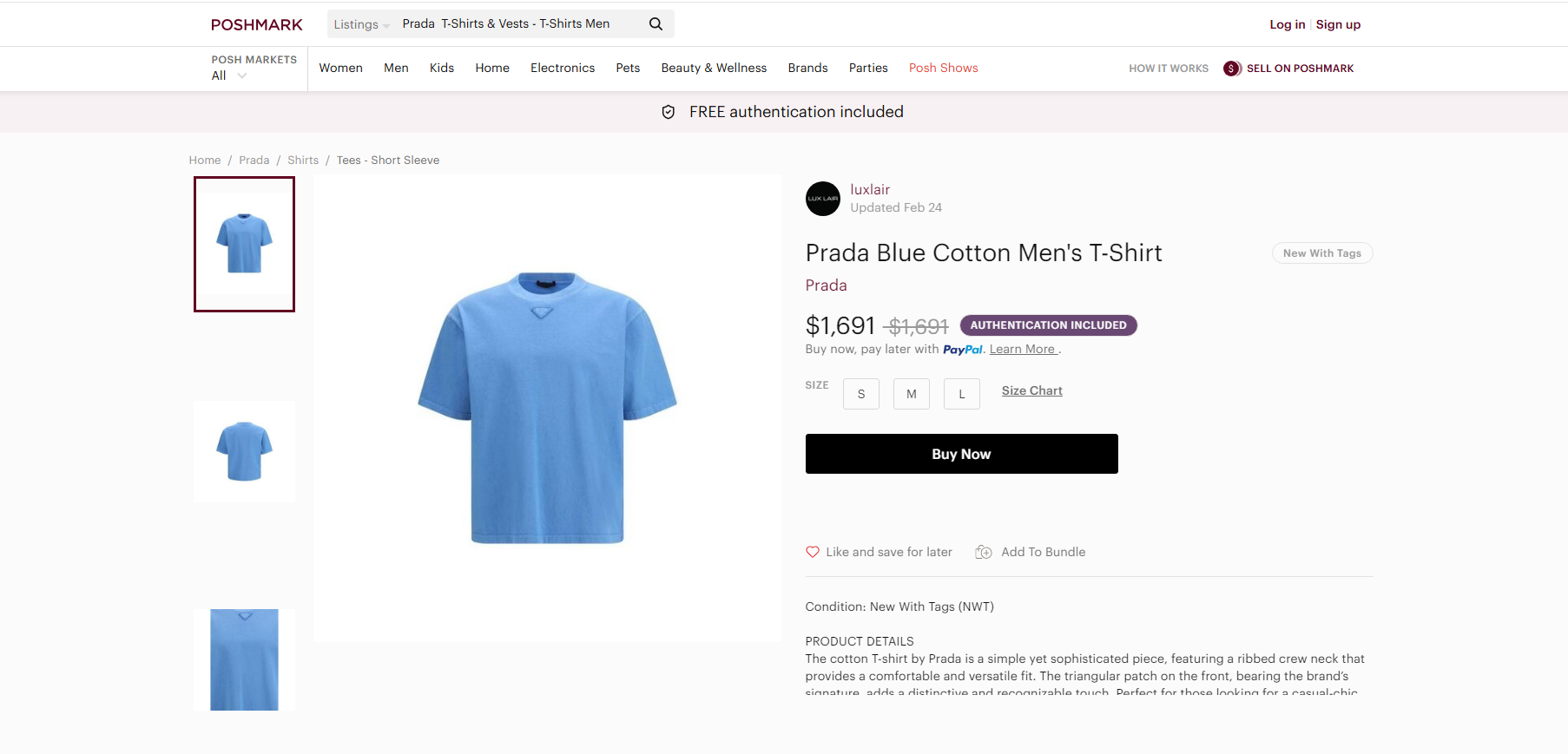Click the heart icon to like listing
This screenshot has width=1568, height=754.
point(813,552)
